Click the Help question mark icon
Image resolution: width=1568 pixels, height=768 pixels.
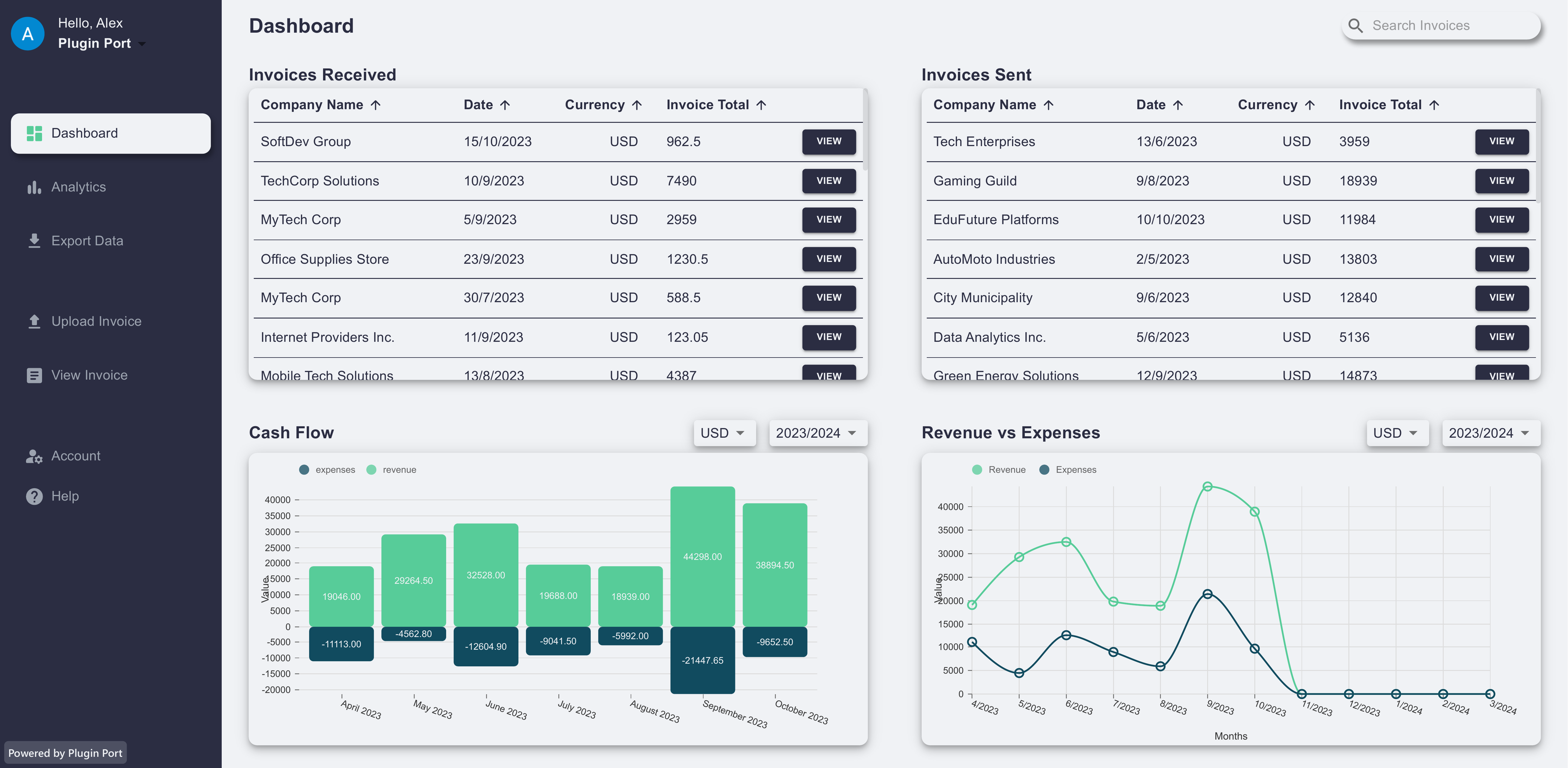tap(34, 497)
